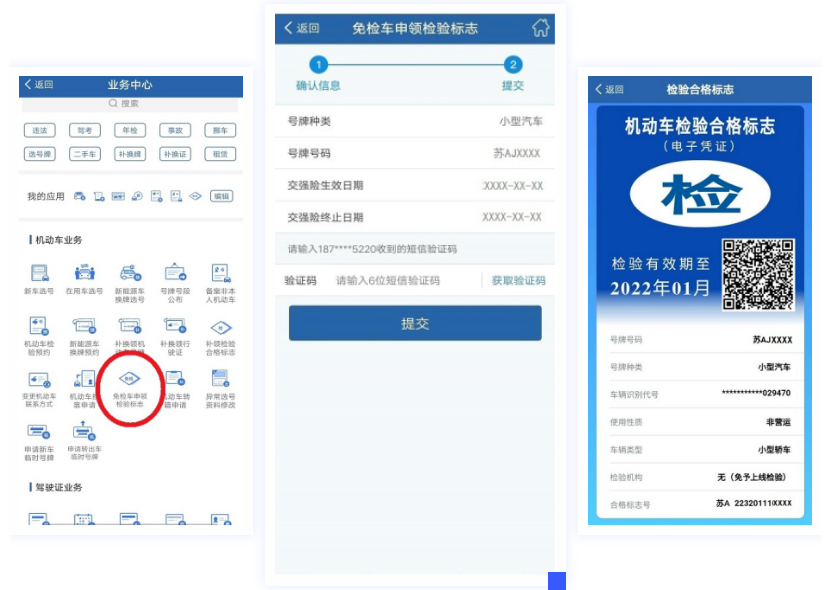The height and width of the screenshot is (590, 839).
Task: Tap the 检验机构 无(免予上线检验) row
Action: coord(700,477)
